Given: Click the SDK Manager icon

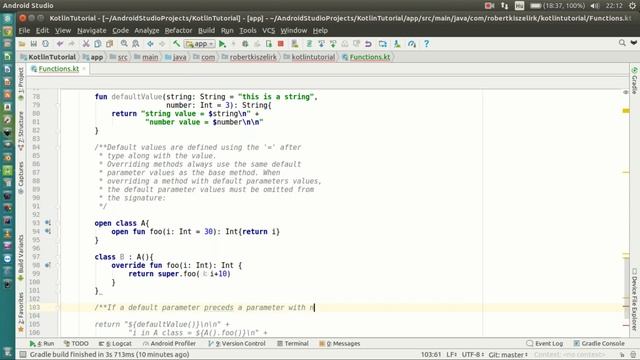Looking at the screenshot, I should tap(397, 44).
